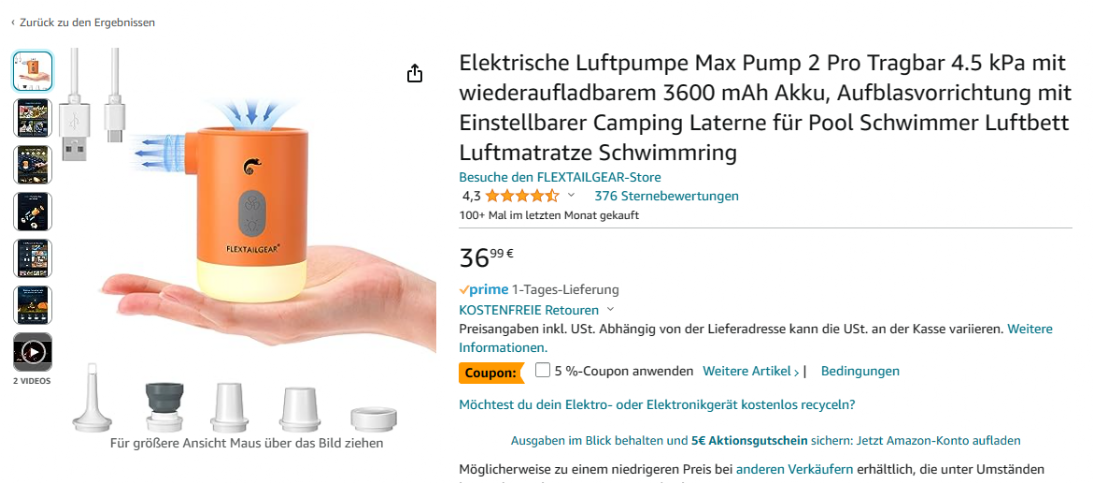The height and width of the screenshot is (483, 1093).
Task: Expand KOSTENFREIE Retouren details chevron
Action: (x=611, y=310)
